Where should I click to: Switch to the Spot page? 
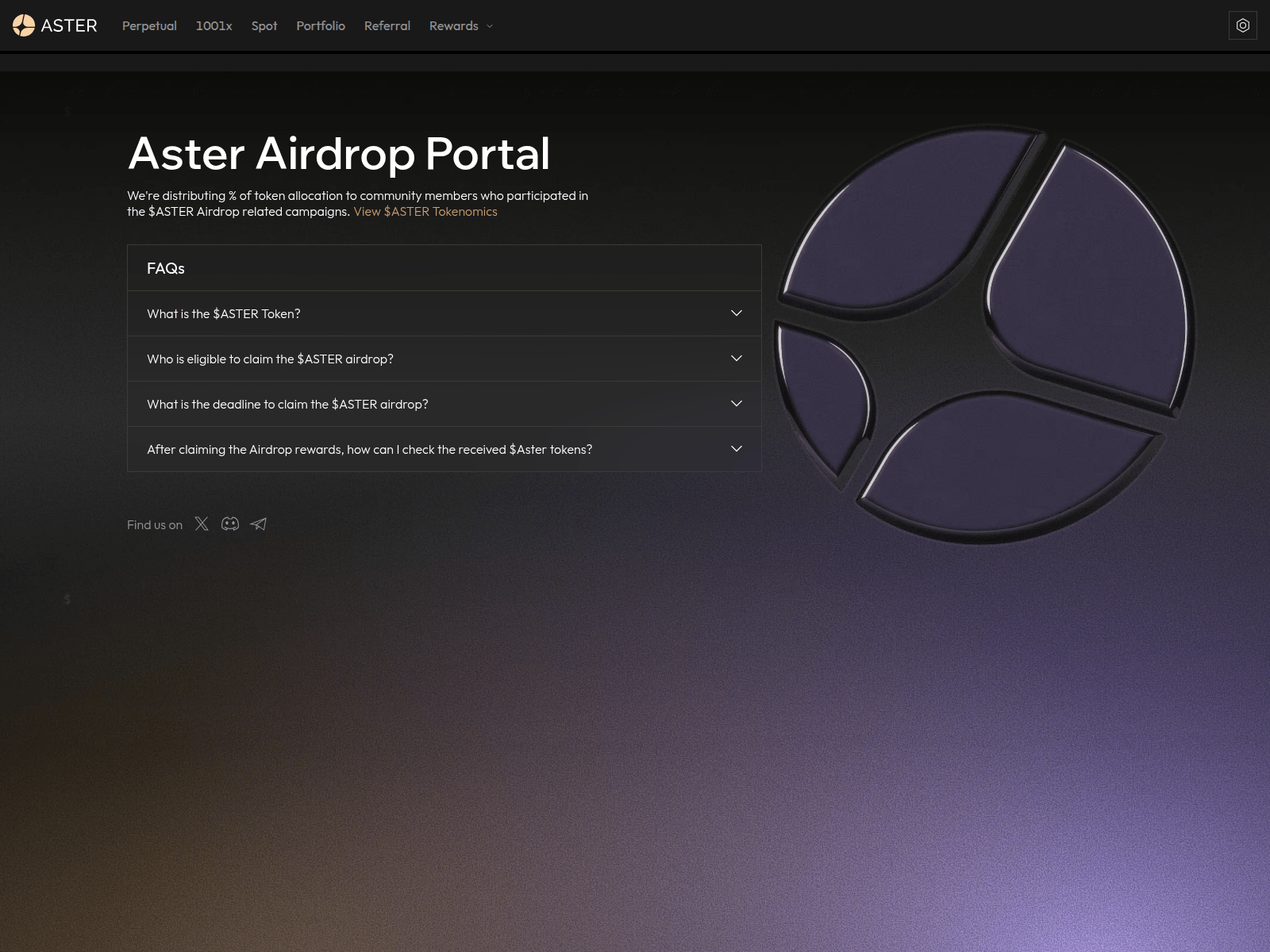tap(264, 25)
